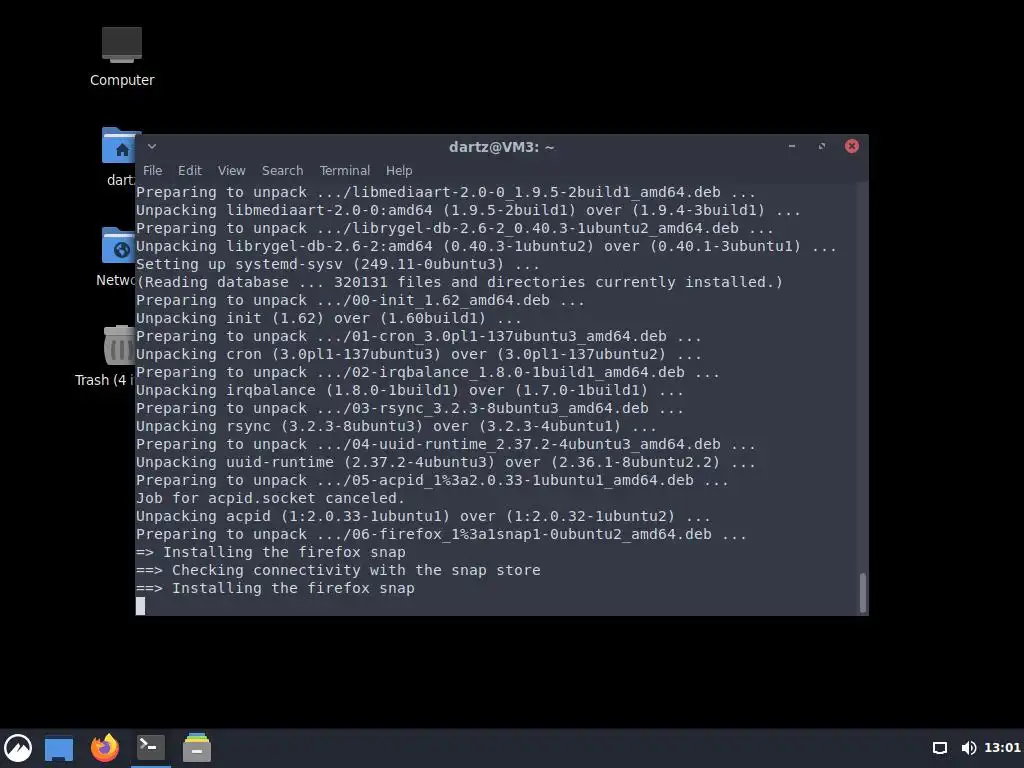Open the Terminal menu
Image resolution: width=1024 pixels, height=768 pixels.
tap(344, 170)
